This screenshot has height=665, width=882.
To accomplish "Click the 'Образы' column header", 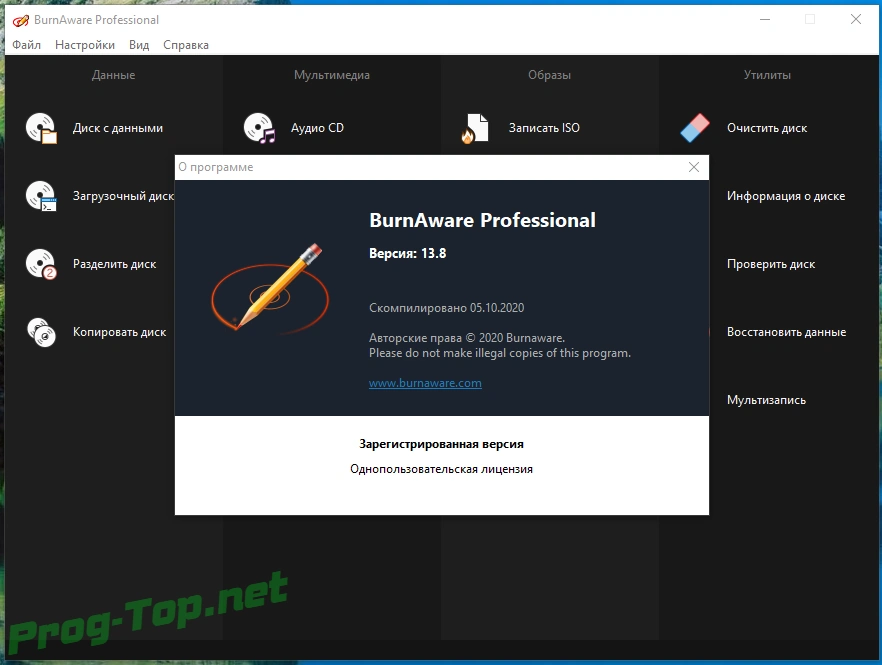I will click(x=550, y=75).
